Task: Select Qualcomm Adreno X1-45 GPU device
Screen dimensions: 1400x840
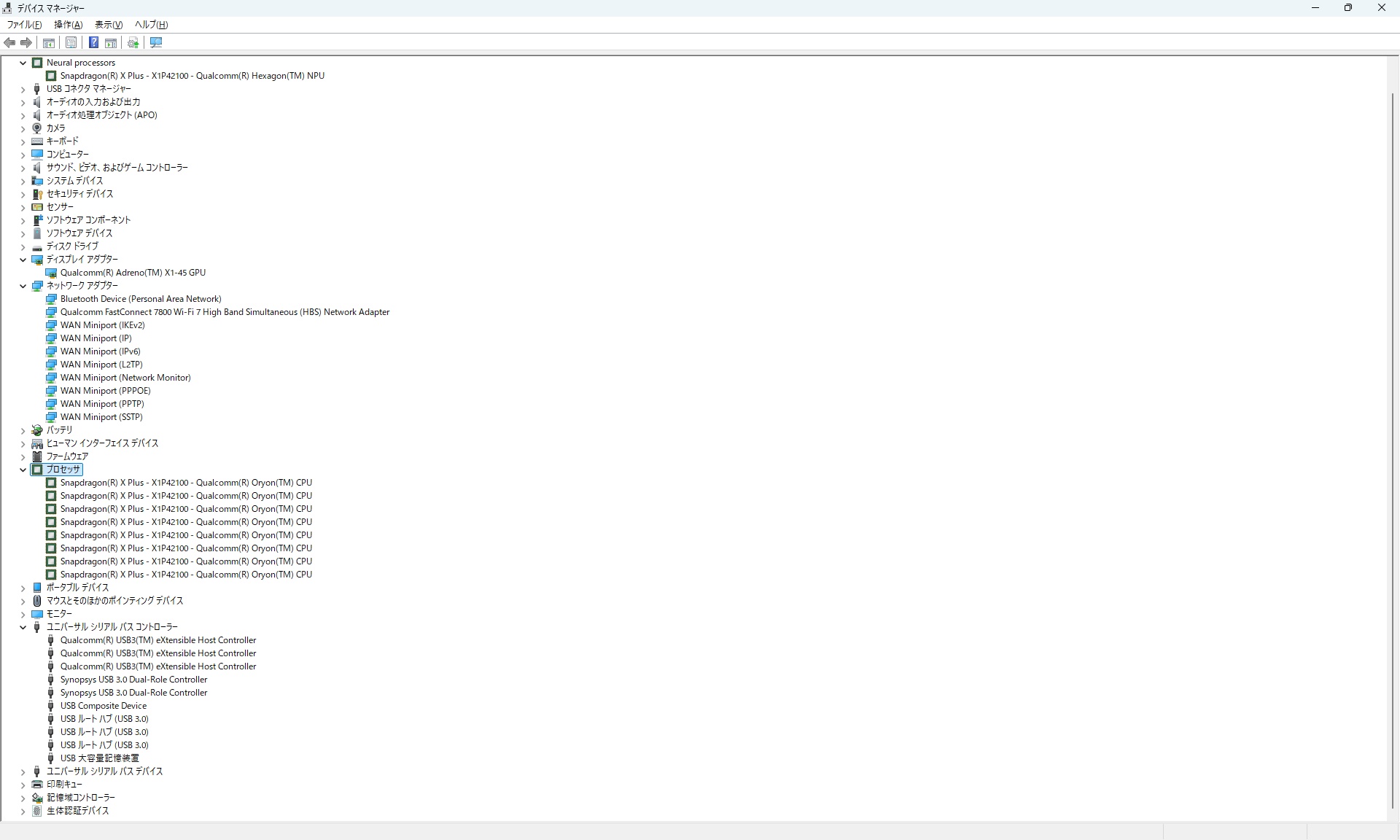Action: point(133,273)
